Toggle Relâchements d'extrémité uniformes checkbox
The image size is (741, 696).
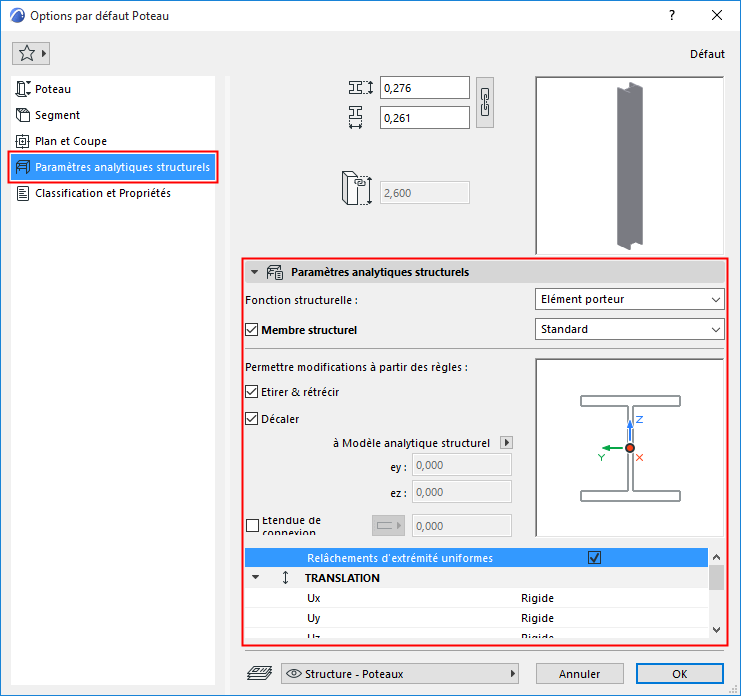point(594,558)
